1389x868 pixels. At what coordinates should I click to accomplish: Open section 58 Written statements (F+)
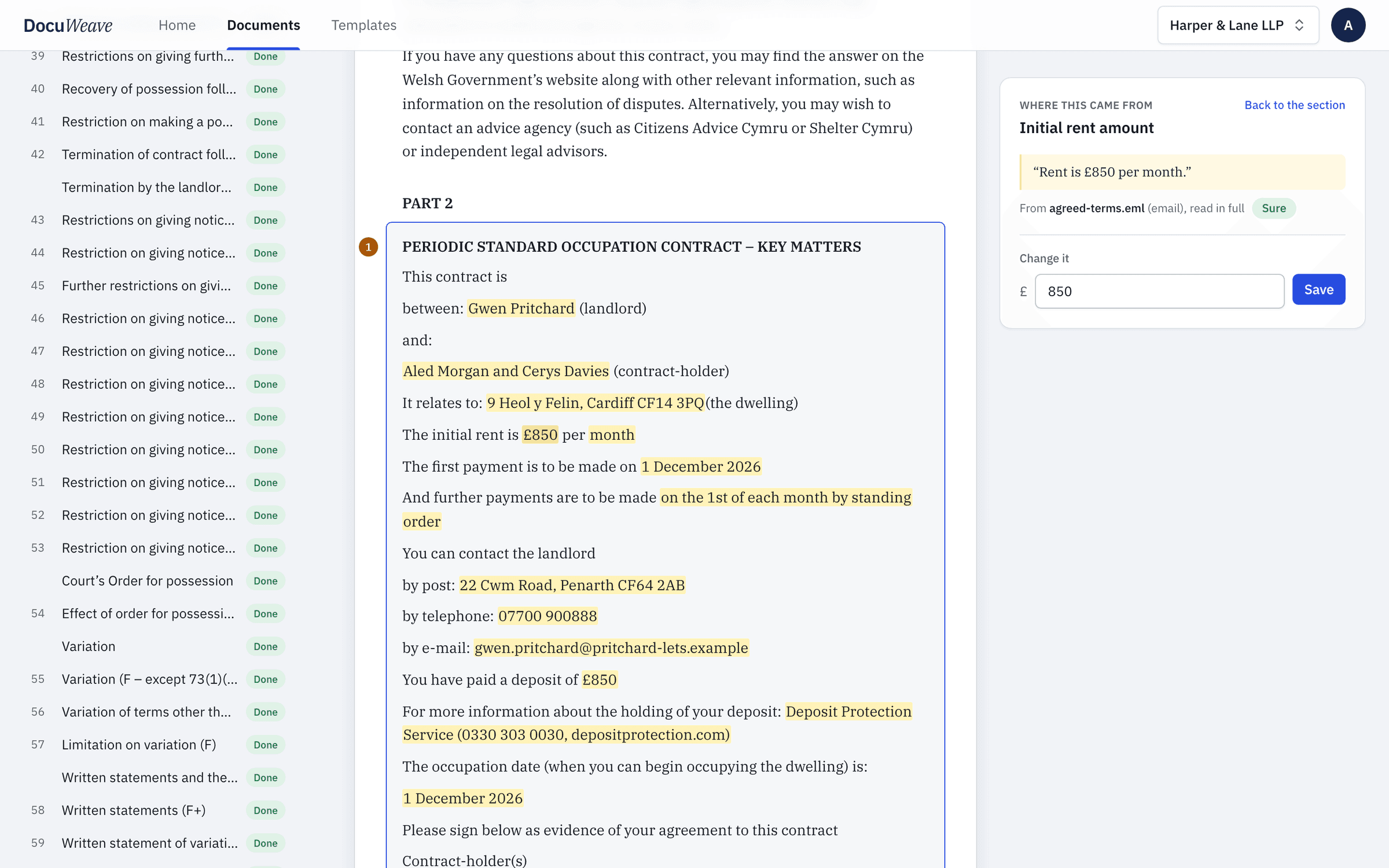click(157, 810)
